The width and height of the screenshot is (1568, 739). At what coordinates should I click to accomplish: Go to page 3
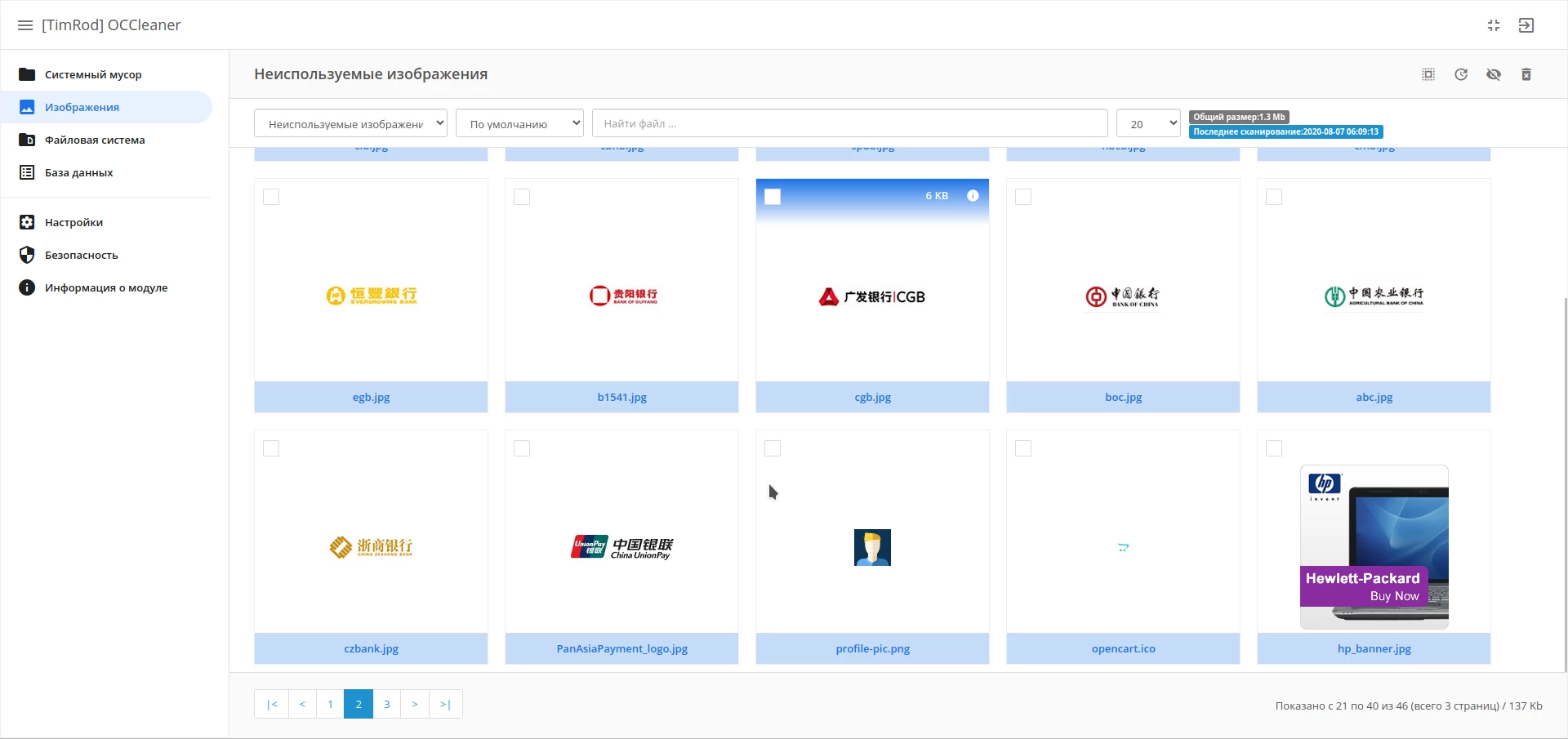click(x=387, y=704)
